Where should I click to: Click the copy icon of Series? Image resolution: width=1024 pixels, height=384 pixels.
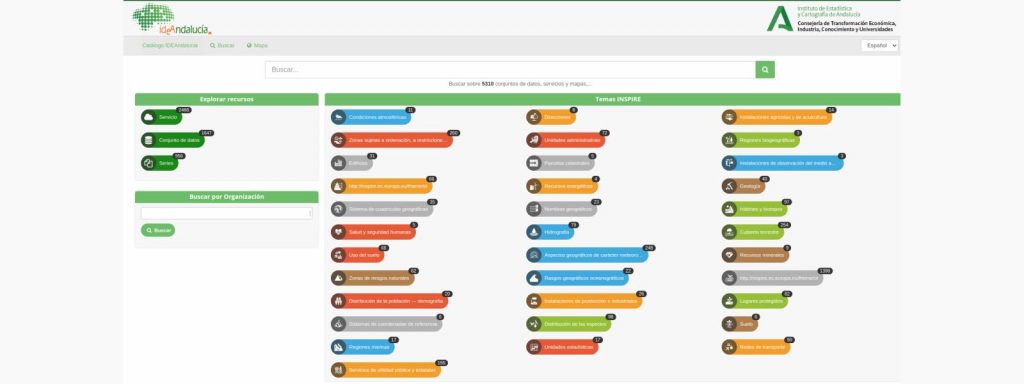tap(148, 163)
